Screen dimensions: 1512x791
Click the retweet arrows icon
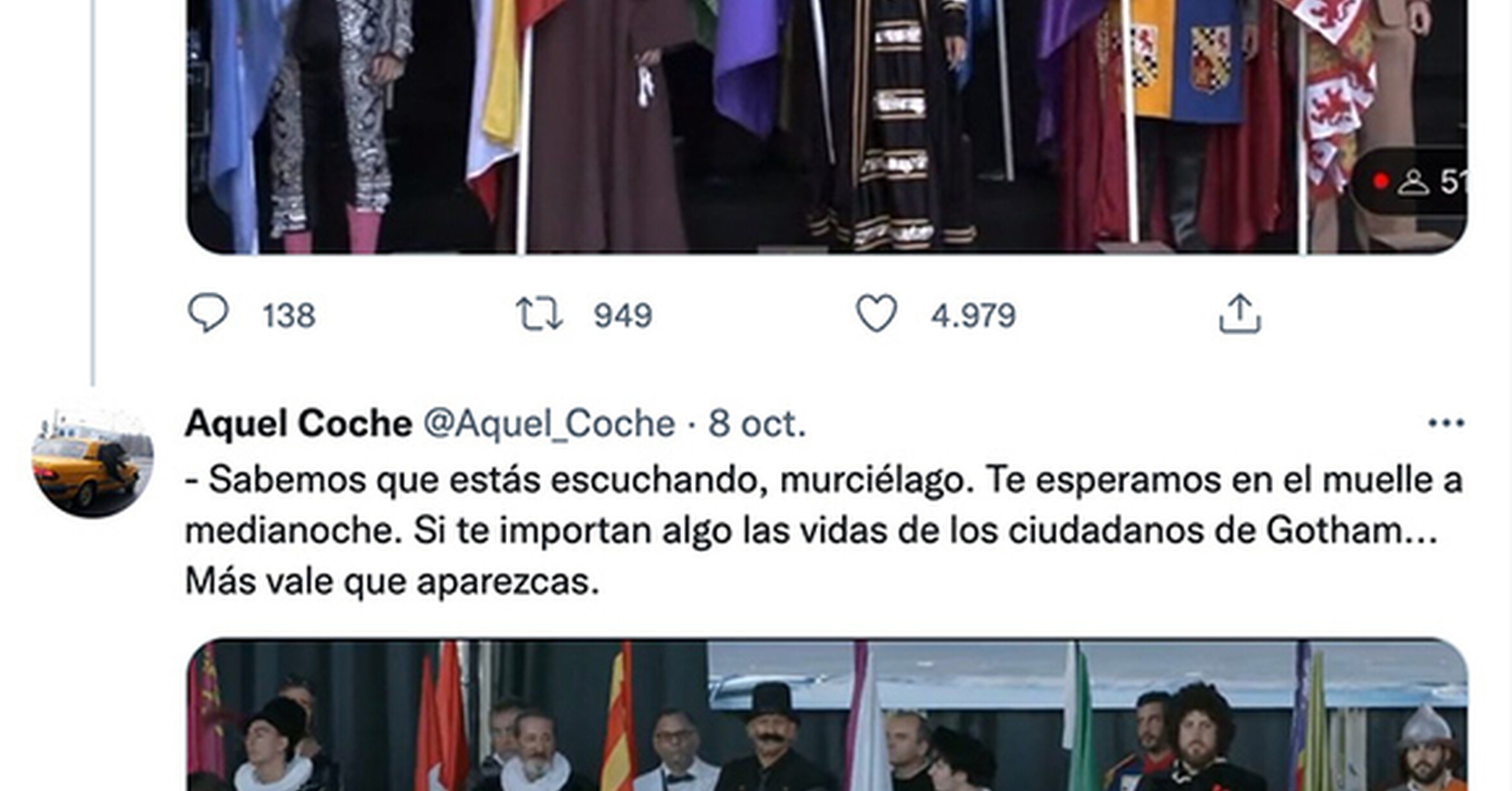point(539,314)
